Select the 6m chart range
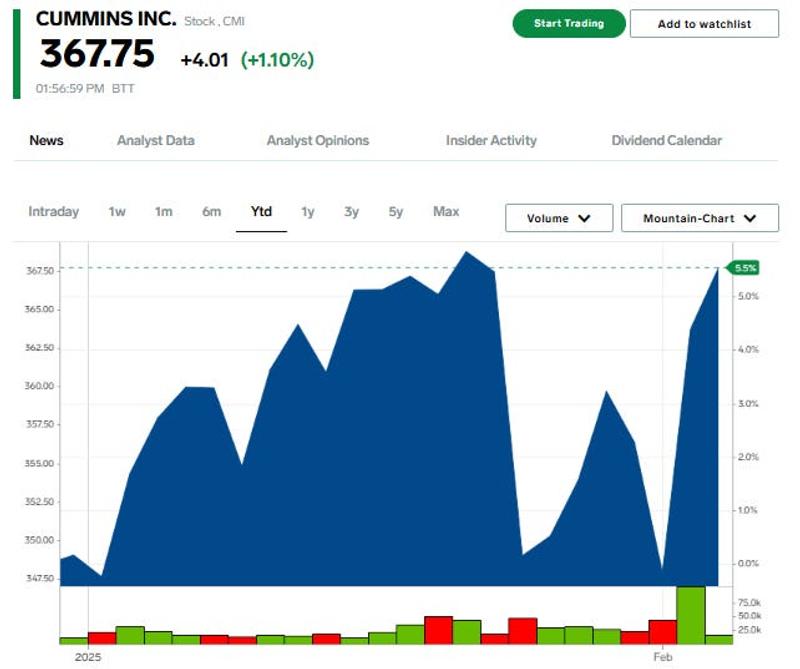The image size is (800, 669). click(211, 211)
